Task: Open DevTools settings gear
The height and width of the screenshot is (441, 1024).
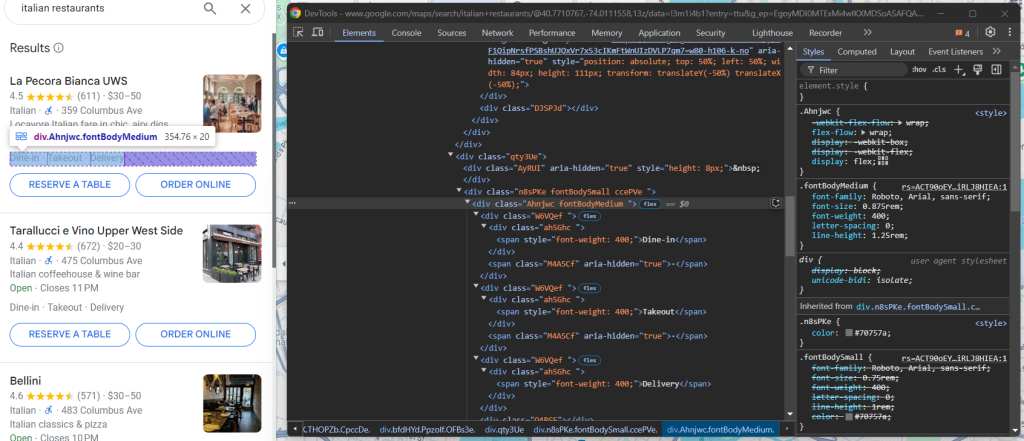Action: pos(990,32)
